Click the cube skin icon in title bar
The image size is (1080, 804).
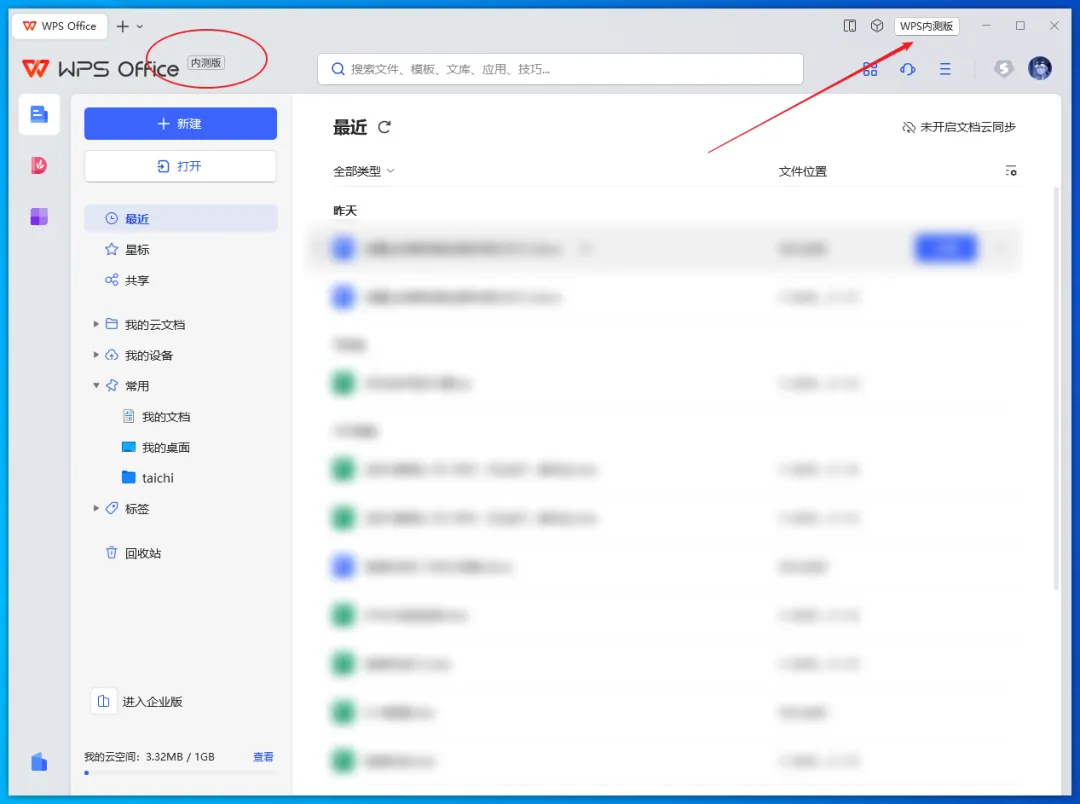click(x=877, y=26)
